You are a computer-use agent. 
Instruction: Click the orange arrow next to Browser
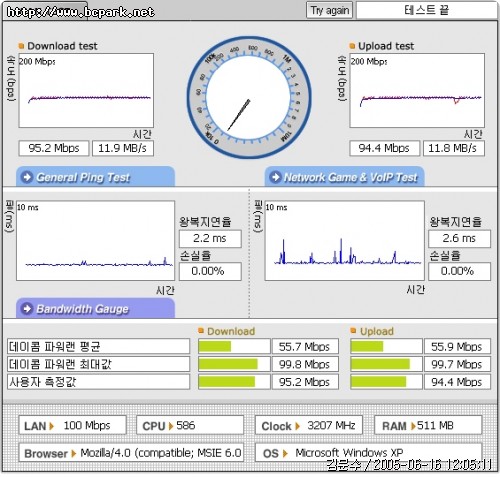[x=74, y=453]
